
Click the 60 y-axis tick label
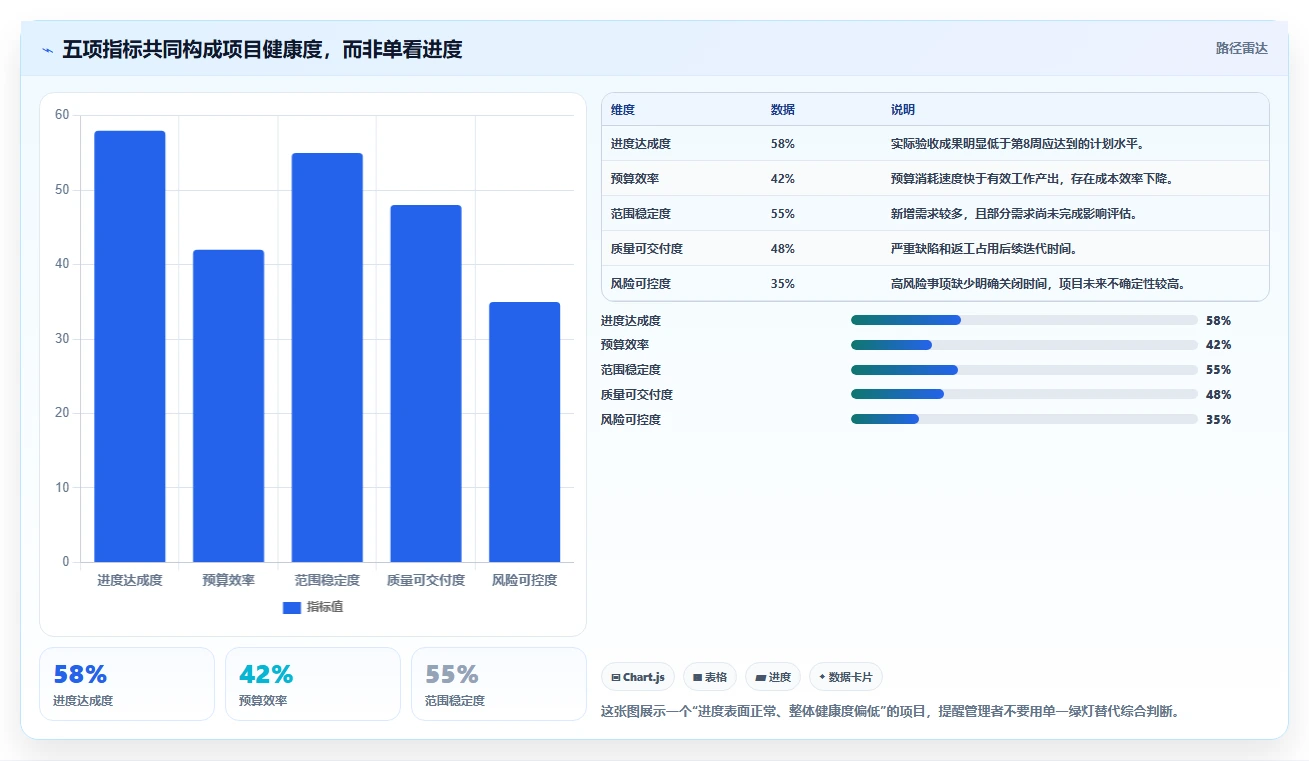(62, 115)
